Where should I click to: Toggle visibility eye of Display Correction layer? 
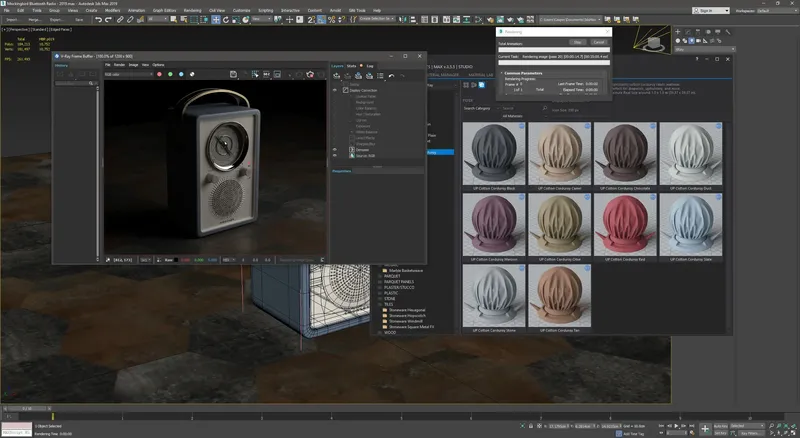click(x=335, y=90)
